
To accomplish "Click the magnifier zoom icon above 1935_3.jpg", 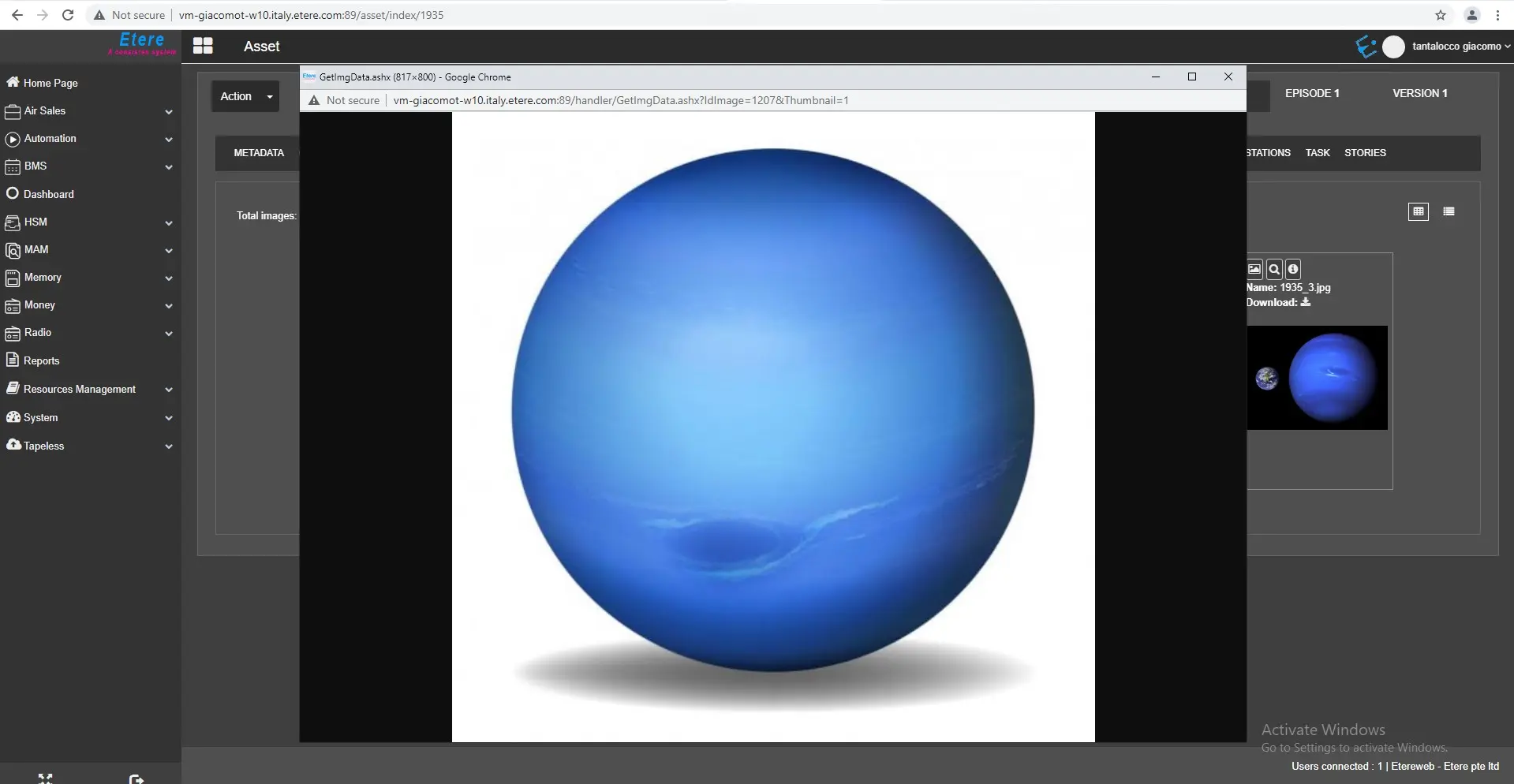I will coord(1273,270).
